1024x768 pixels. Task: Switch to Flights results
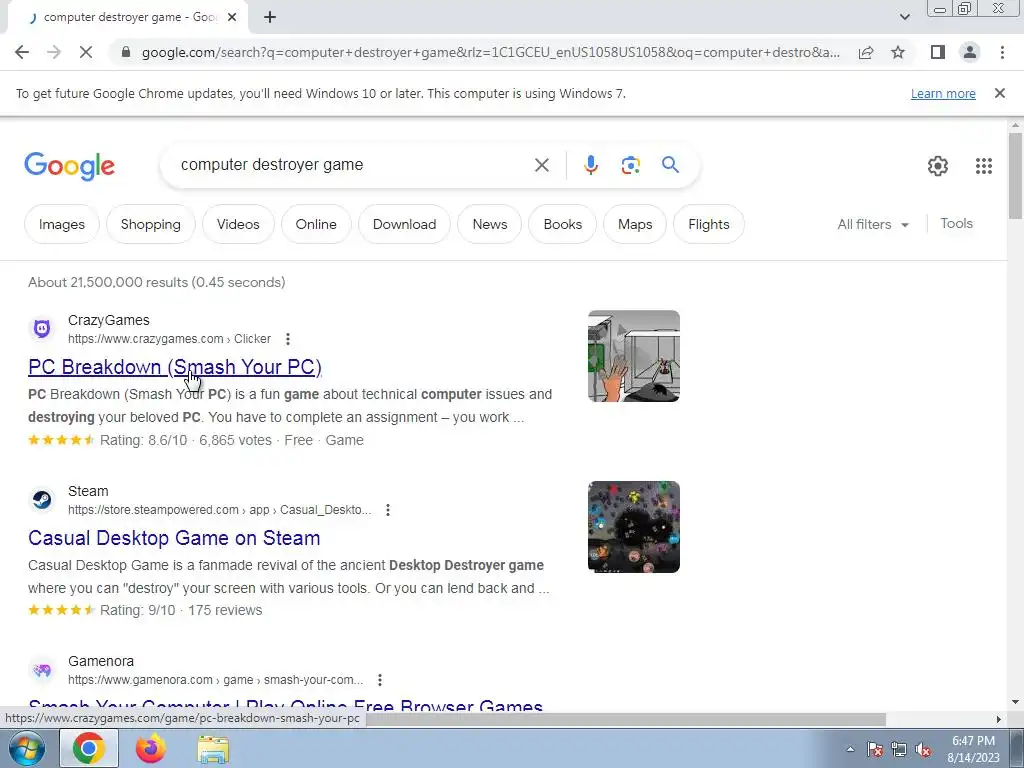pyautogui.click(x=709, y=224)
